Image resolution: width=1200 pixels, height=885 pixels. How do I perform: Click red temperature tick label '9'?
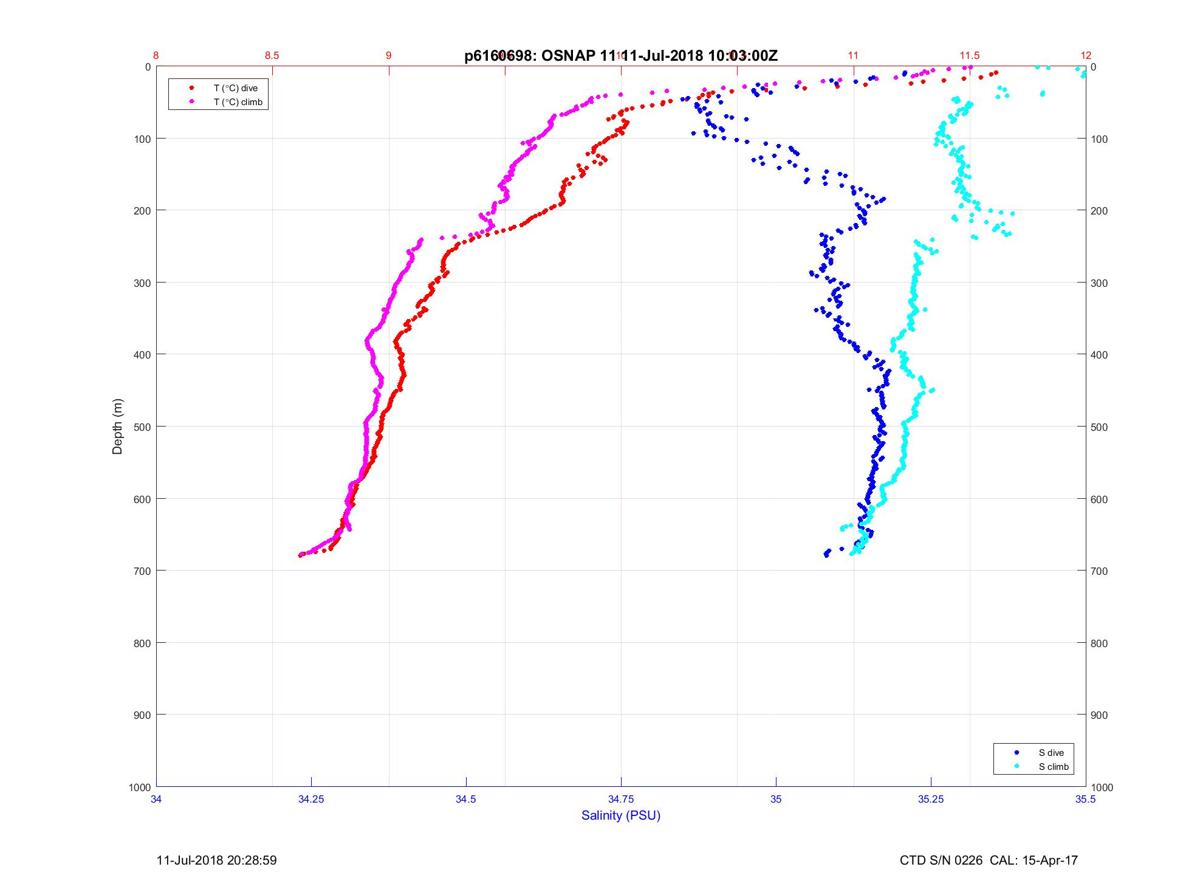(389, 55)
